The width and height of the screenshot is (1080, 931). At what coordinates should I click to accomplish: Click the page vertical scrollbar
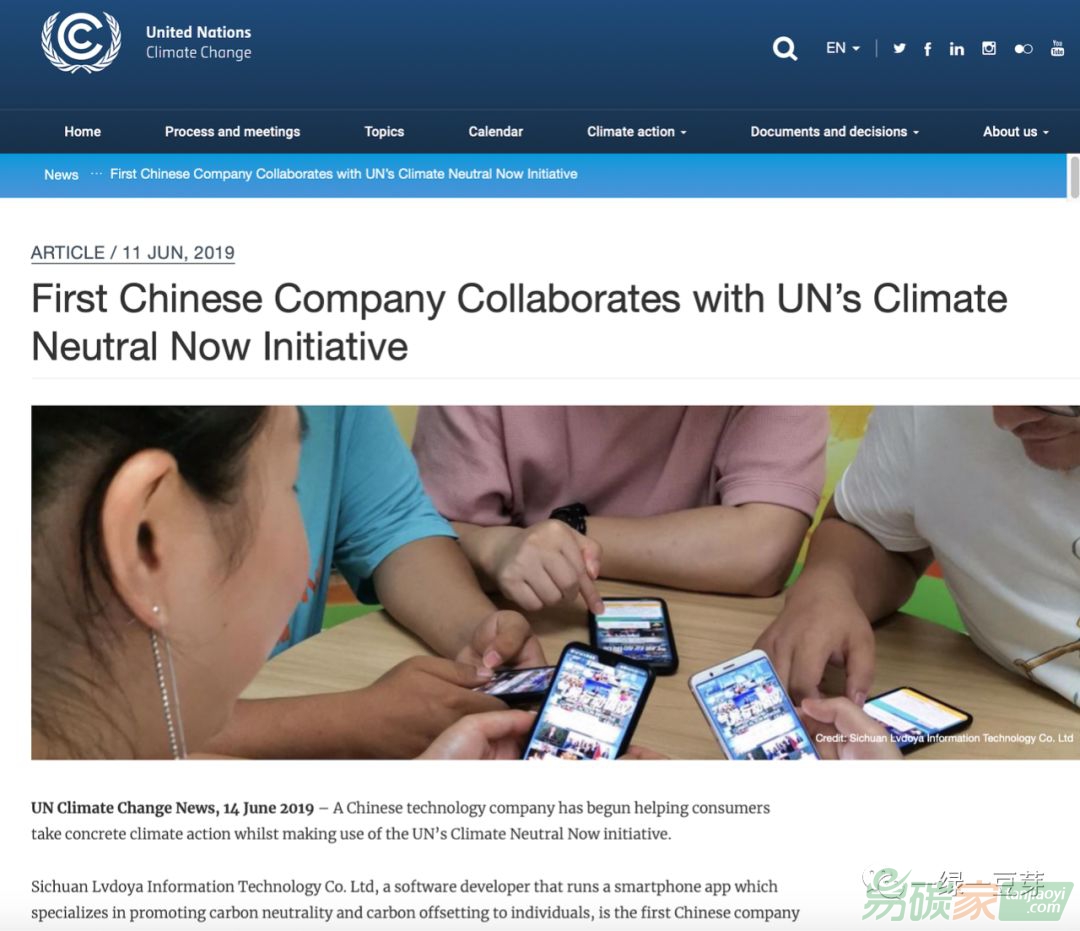[x=1074, y=177]
